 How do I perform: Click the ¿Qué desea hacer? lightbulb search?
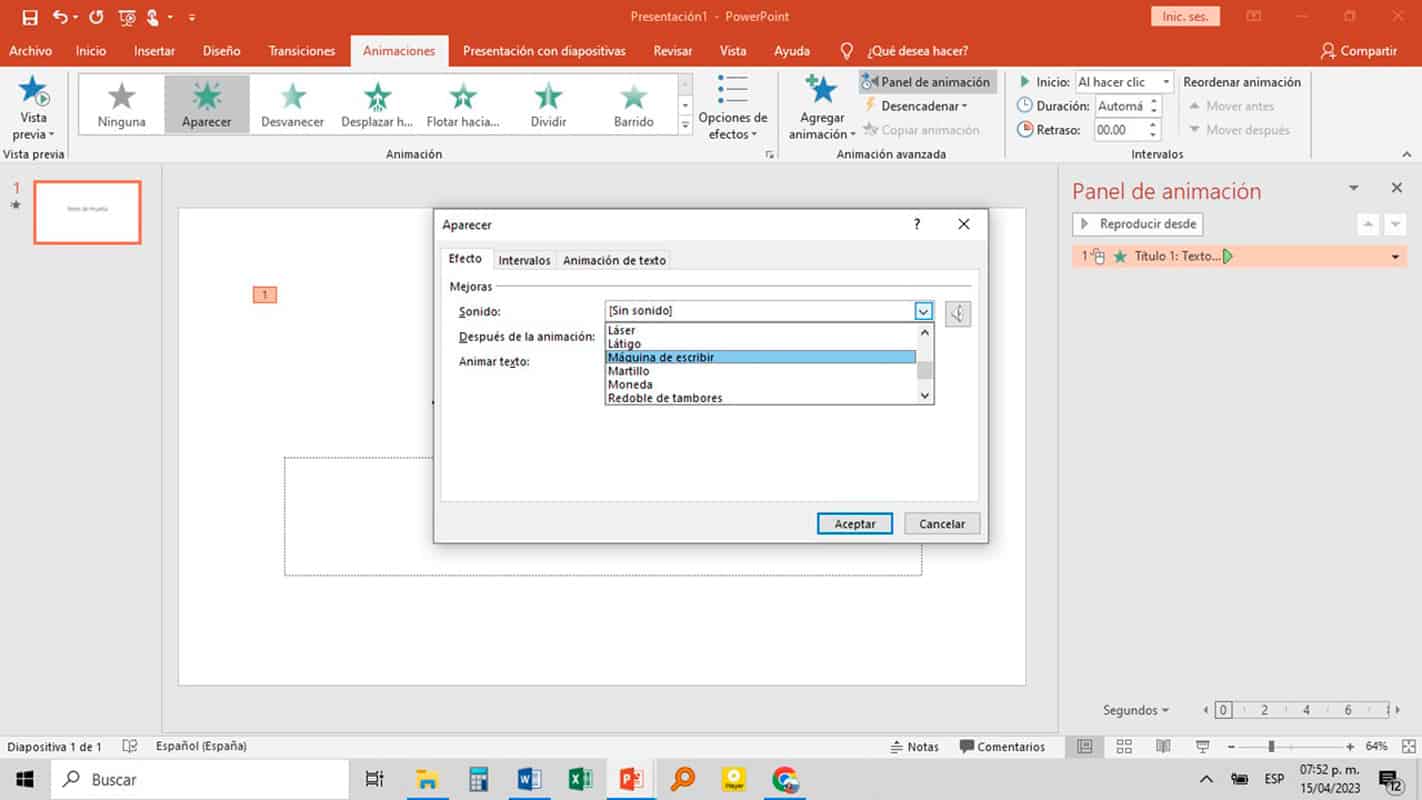[847, 50]
